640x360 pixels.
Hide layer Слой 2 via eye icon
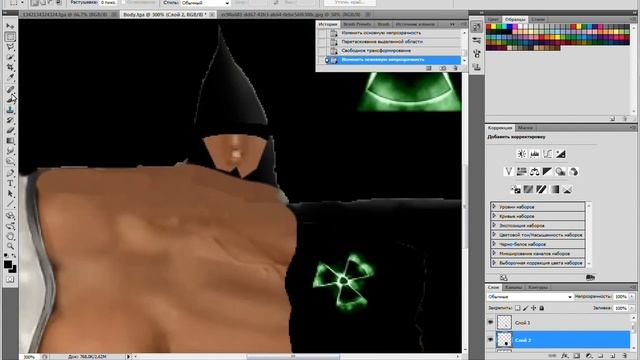click(491, 340)
